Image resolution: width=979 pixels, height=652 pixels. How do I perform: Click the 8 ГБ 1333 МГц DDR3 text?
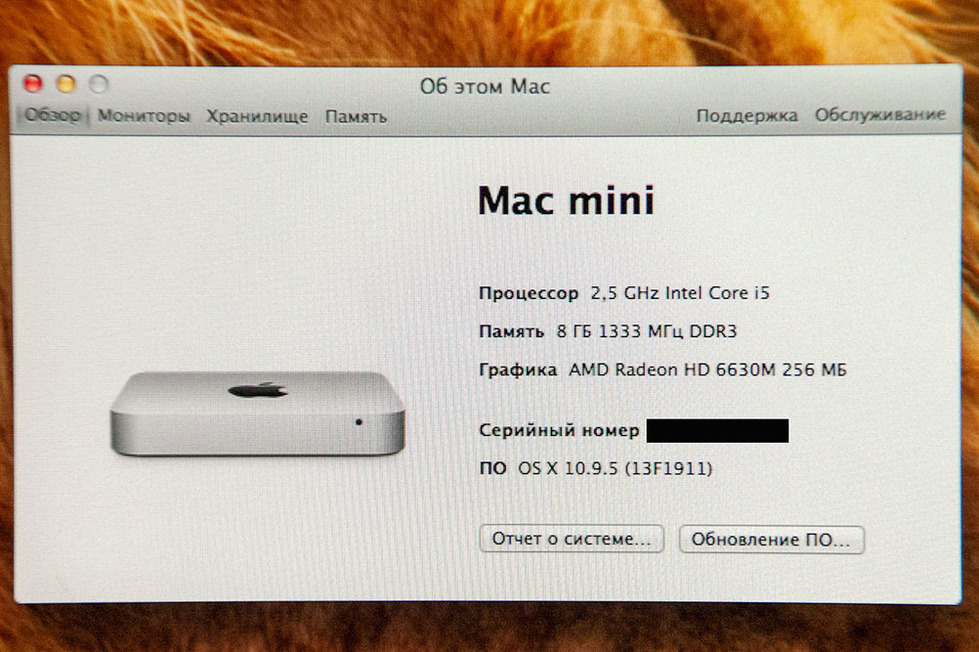646,331
